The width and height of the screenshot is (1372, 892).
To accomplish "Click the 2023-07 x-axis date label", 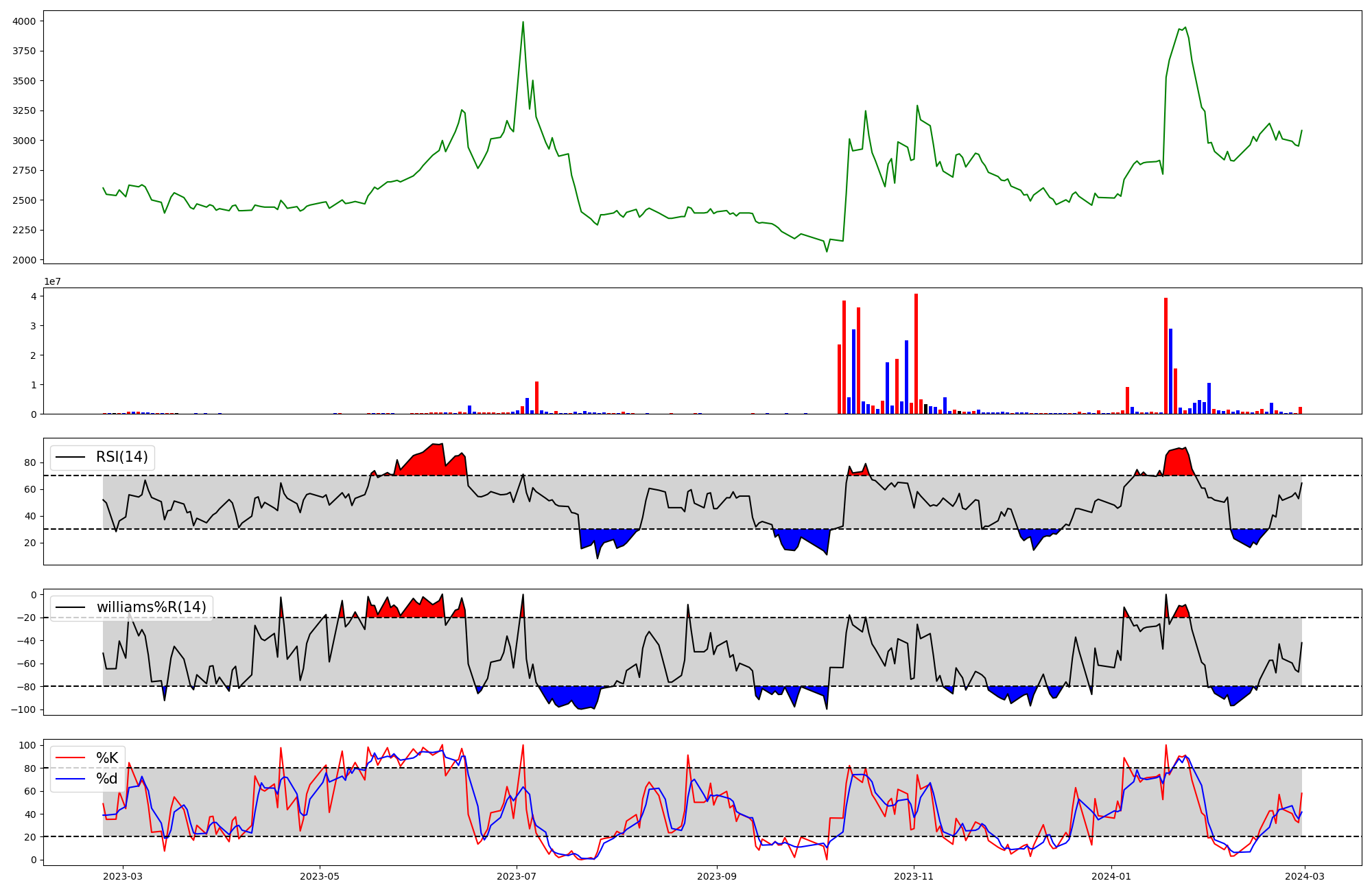I will (516, 876).
